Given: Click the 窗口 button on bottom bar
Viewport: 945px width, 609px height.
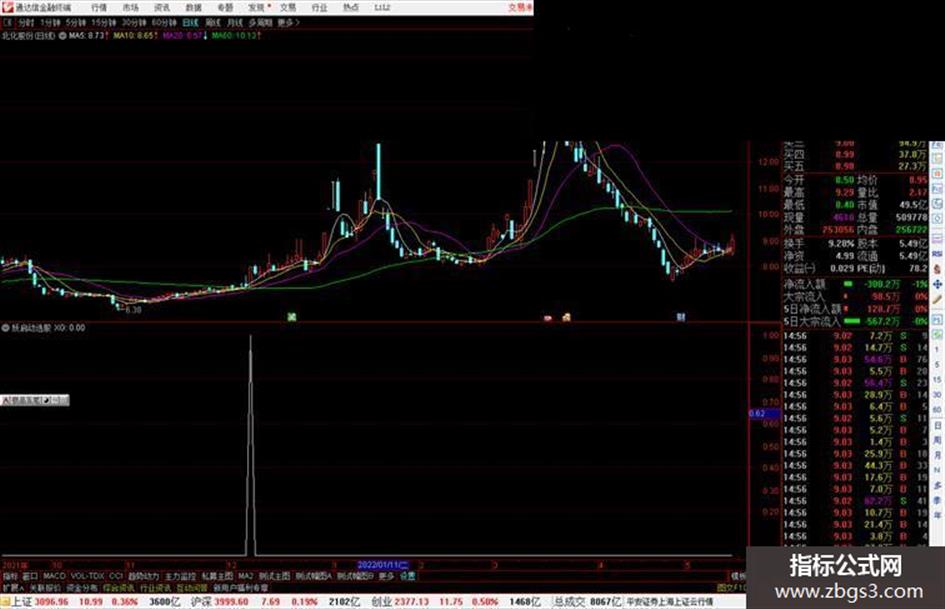Looking at the screenshot, I should click(30, 576).
